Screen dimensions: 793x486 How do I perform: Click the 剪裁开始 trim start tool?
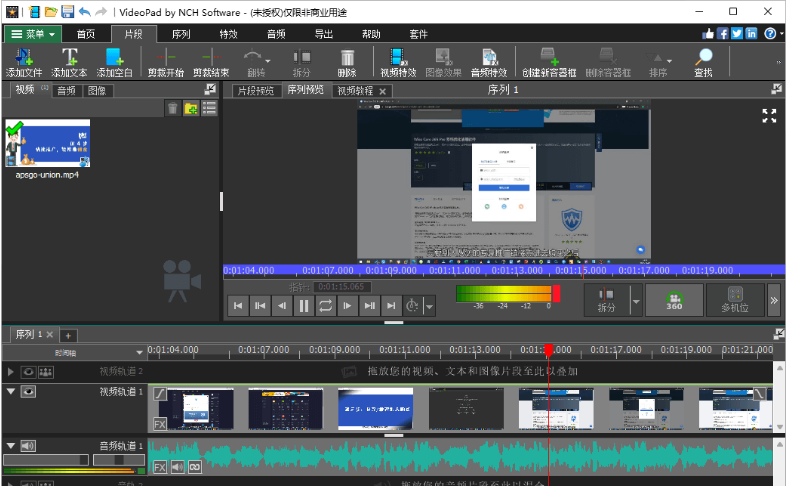[x=166, y=62]
